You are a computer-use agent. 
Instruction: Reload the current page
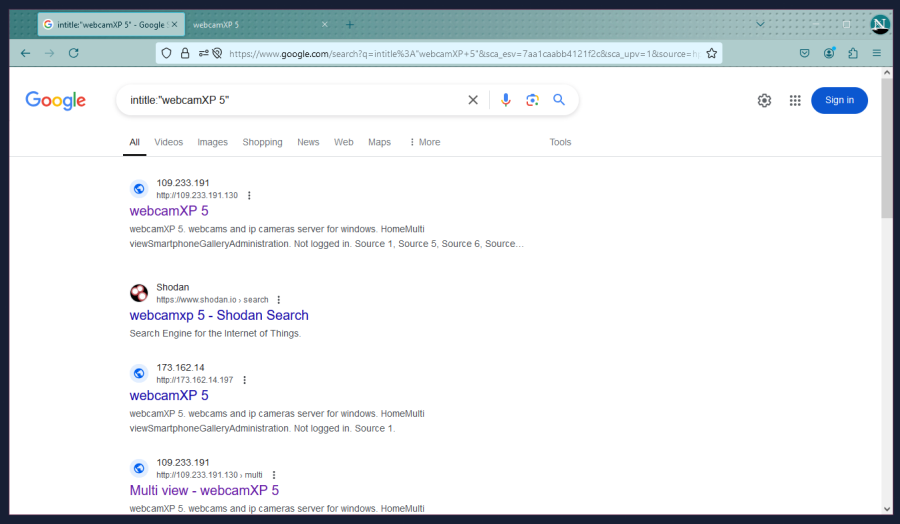pyautogui.click(x=73, y=53)
